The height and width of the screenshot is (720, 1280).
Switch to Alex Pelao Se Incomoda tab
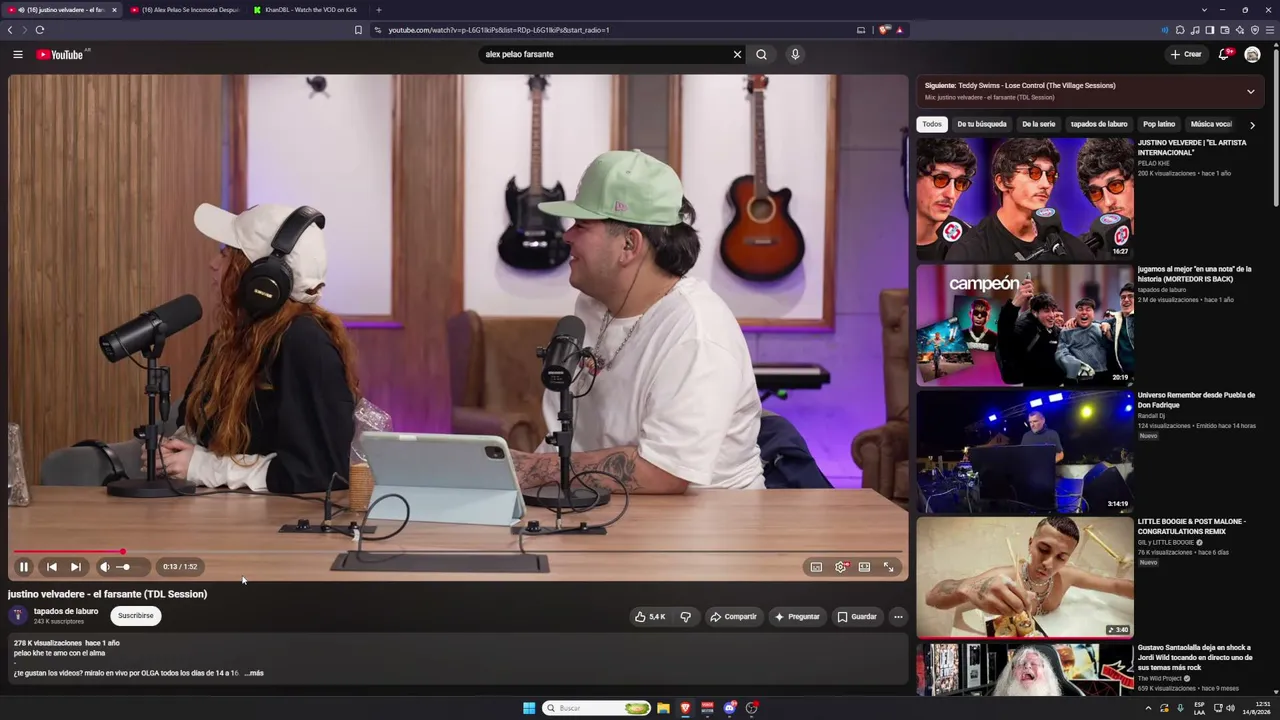click(x=184, y=10)
